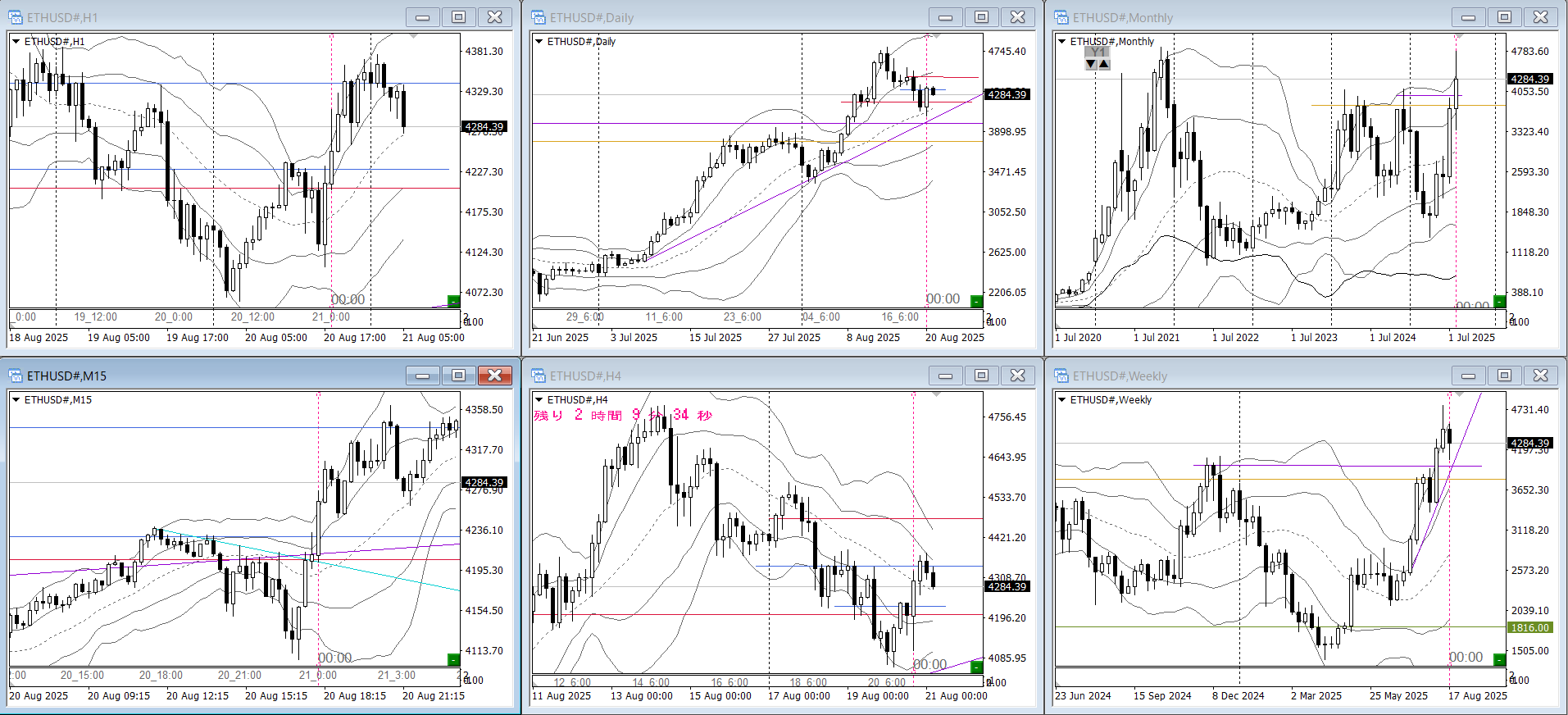Click the ETHUSD#,Daily window chart icon
The image size is (1568, 715).
(539, 17)
